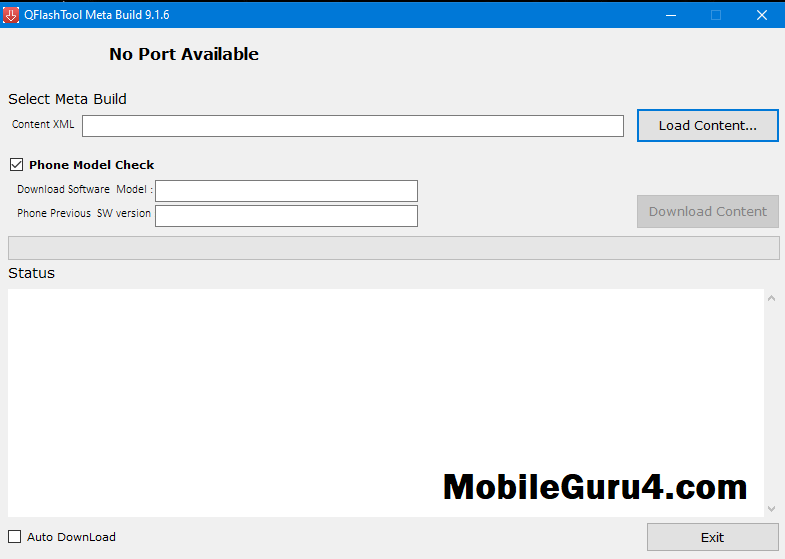
Task: Click the Load Content... button
Action: [707, 126]
